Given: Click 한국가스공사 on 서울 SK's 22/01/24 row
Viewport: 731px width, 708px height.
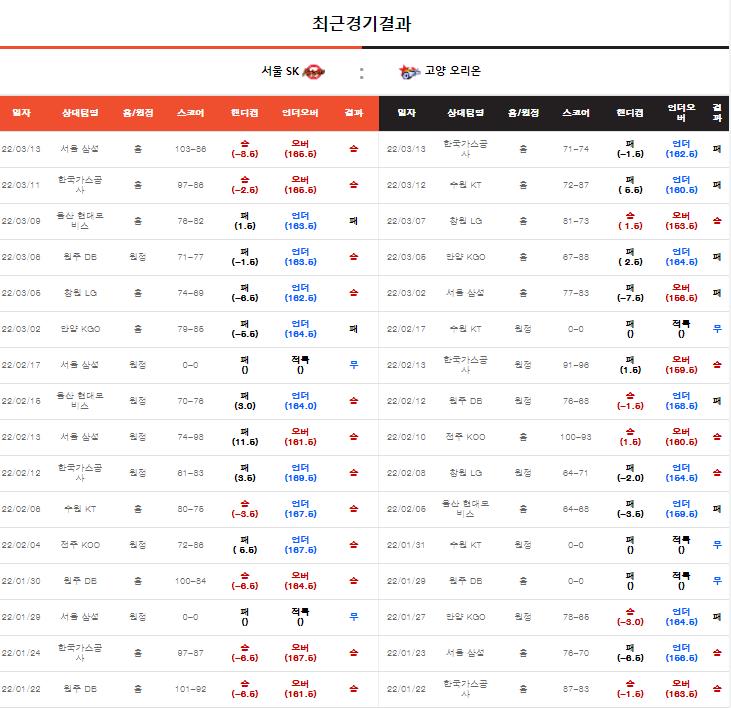Looking at the screenshot, I should click(x=80, y=653).
